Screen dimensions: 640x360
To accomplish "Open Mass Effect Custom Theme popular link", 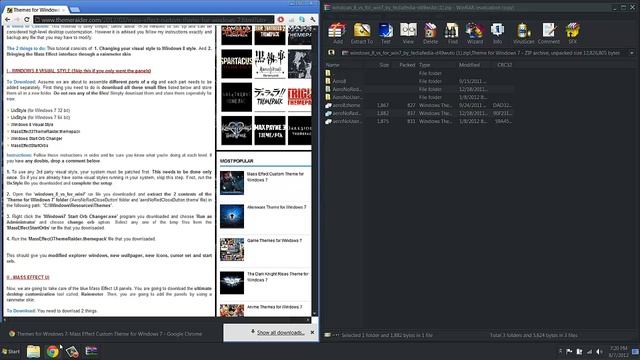I will (x=275, y=177).
